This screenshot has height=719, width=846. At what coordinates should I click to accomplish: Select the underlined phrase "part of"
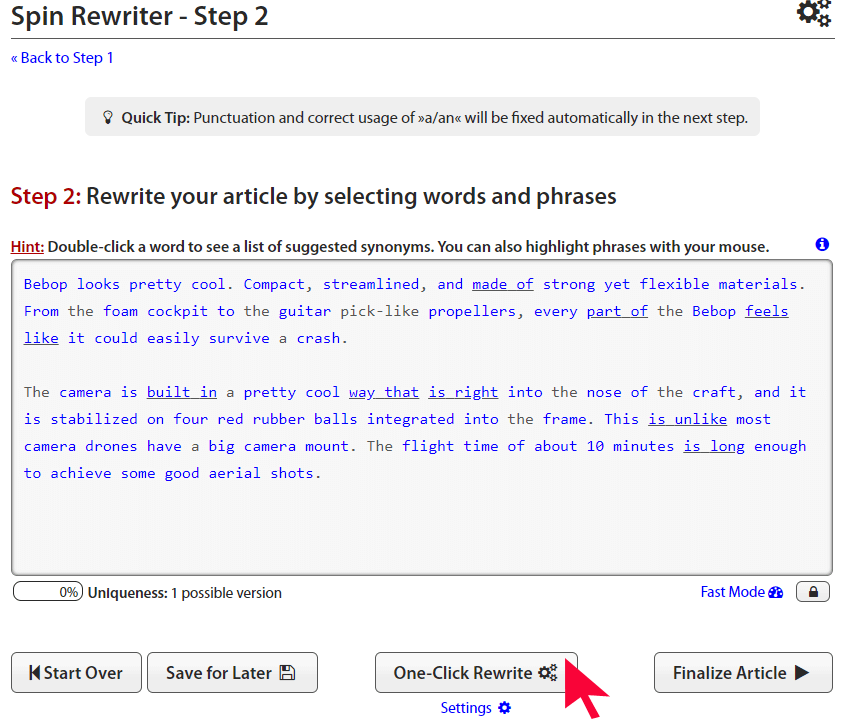pyautogui.click(x=617, y=311)
